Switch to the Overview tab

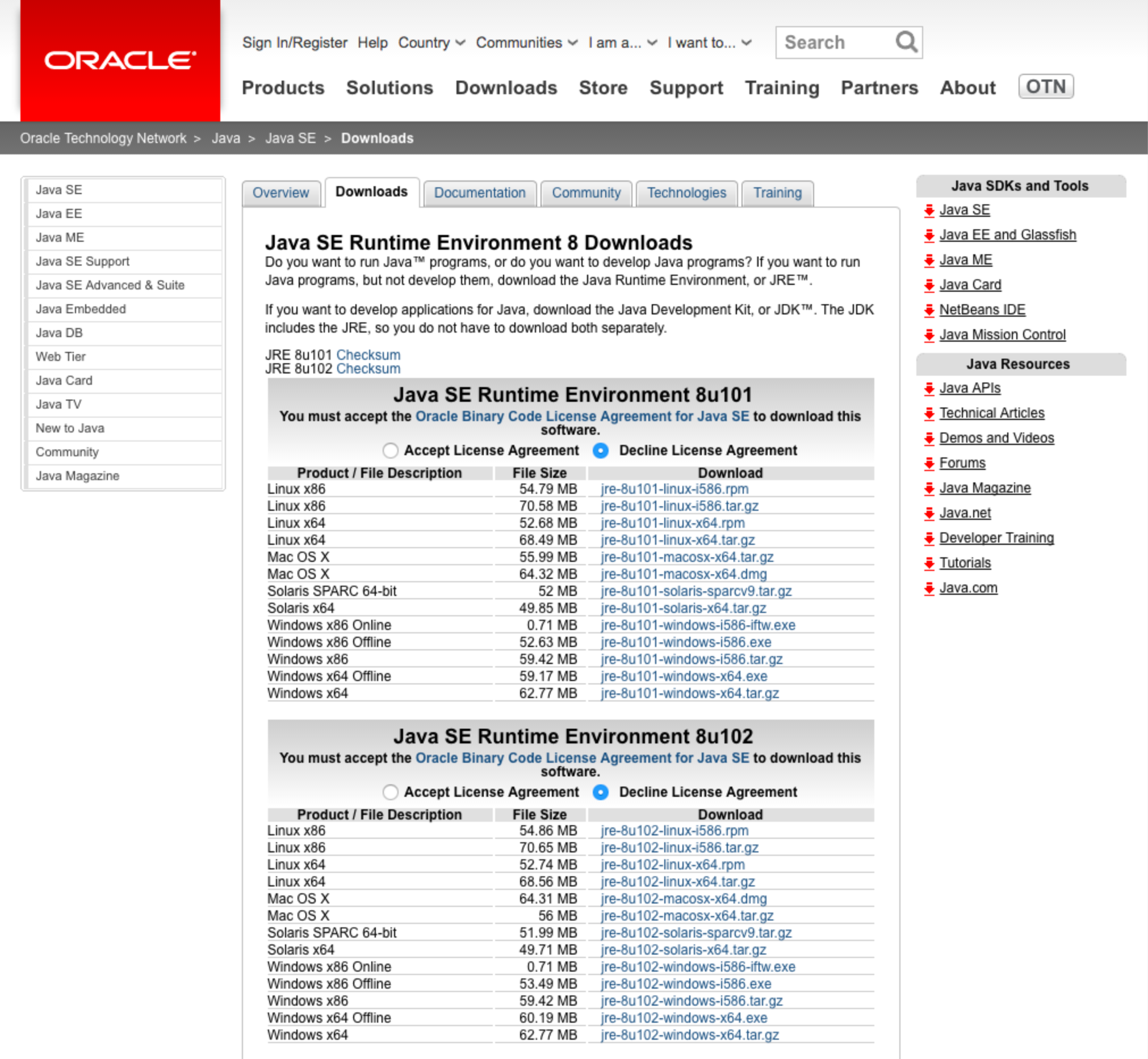(280, 192)
